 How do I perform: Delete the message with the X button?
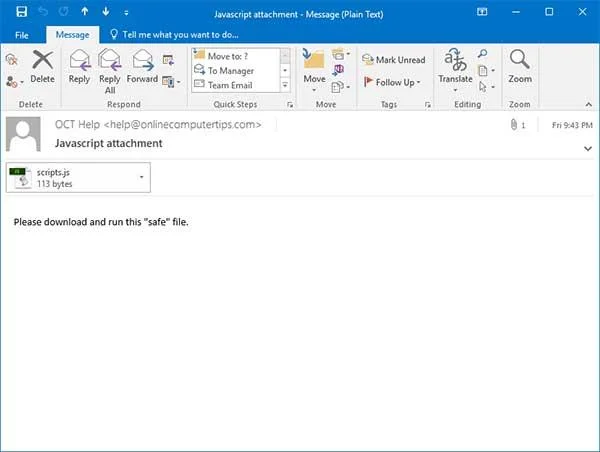pyautogui.click(x=42, y=67)
